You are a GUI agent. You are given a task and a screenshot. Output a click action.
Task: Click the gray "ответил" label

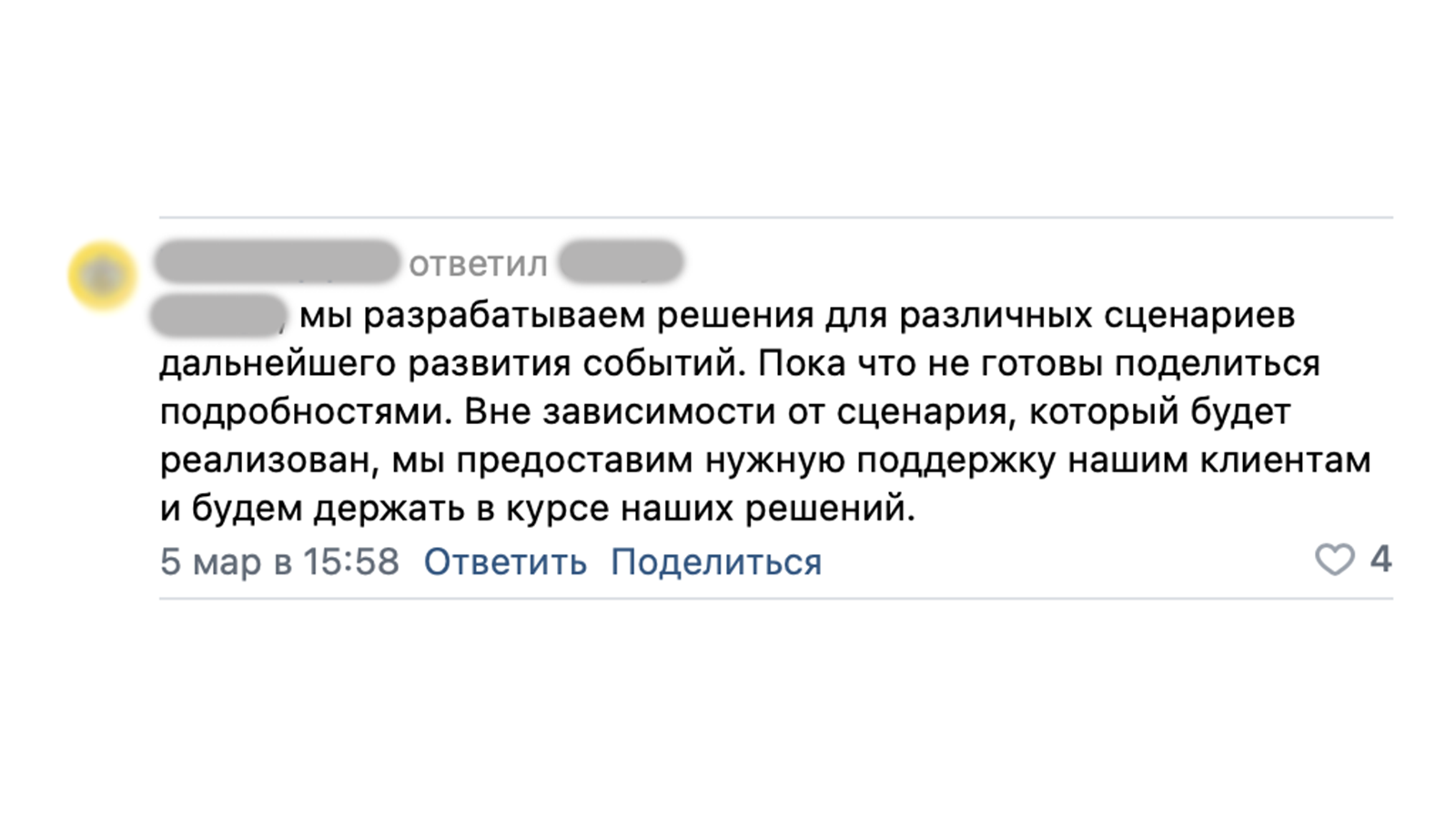(x=478, y=265)
